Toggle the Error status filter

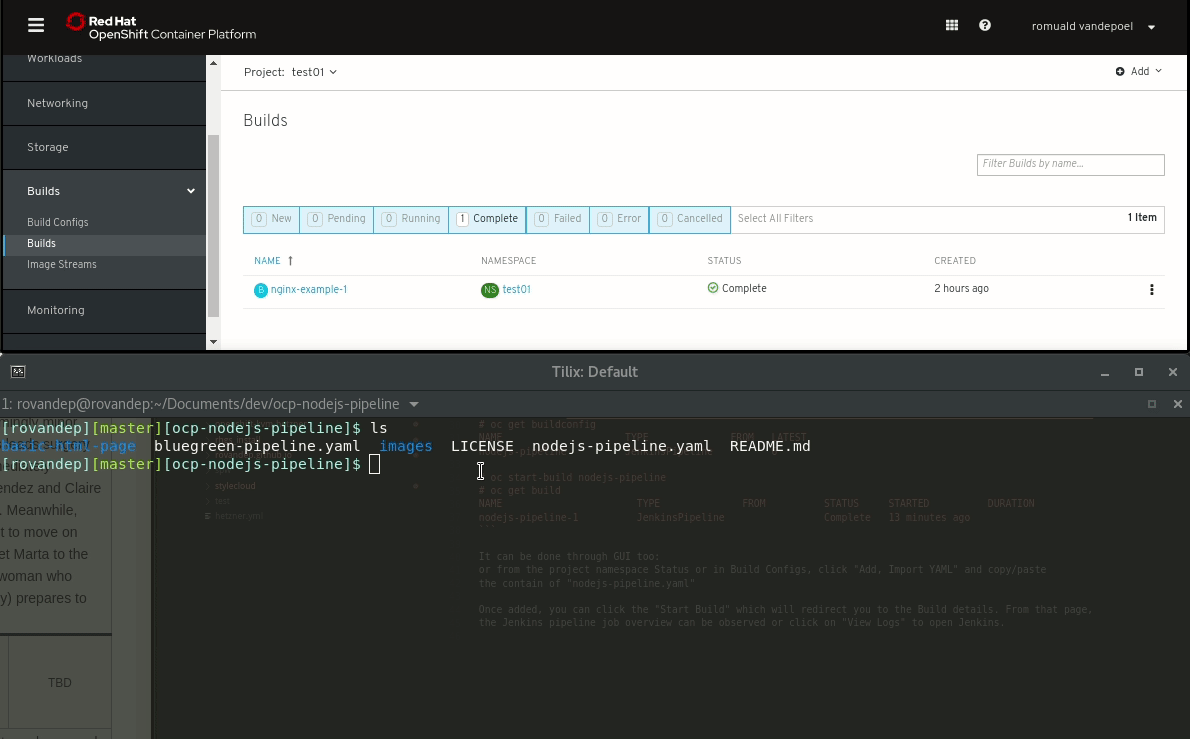(x=619, y=219)
